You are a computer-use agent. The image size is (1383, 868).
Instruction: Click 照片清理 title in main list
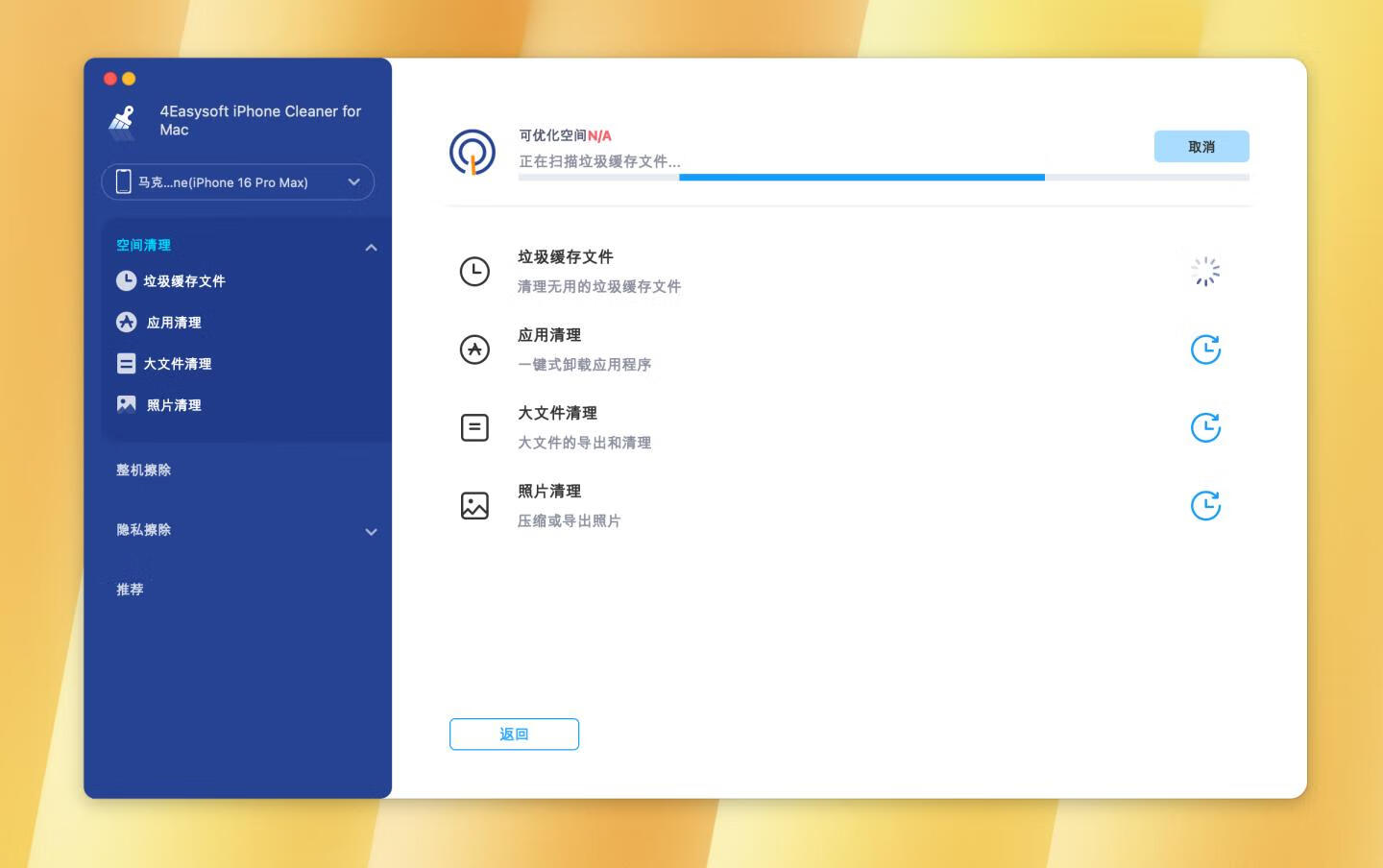coord(549,491)
